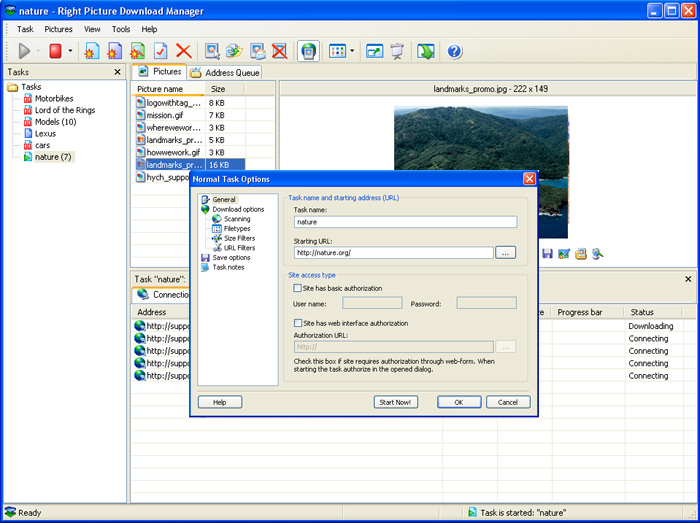Click the green Start task play icon

click(24, 51)
